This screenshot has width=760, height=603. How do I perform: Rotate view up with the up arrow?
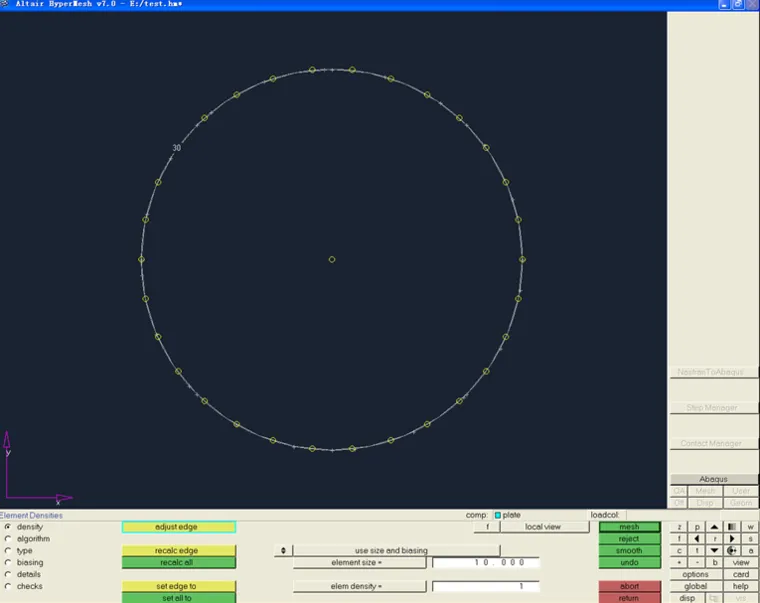click(714, 527)
